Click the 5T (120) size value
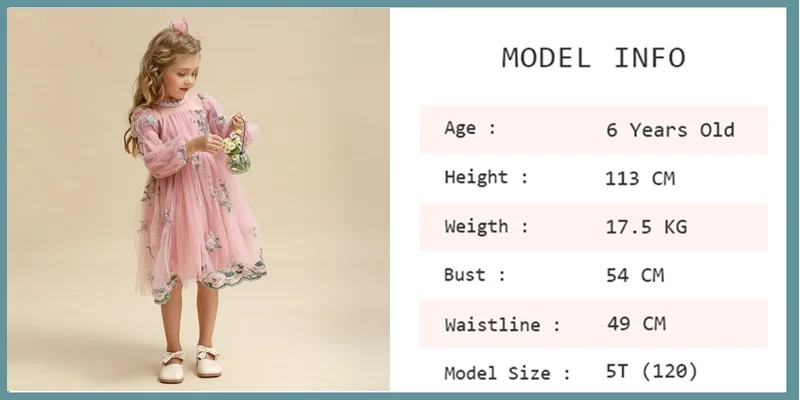The width and height of the screenshot is (800, 400). click(x=652, y=371)
